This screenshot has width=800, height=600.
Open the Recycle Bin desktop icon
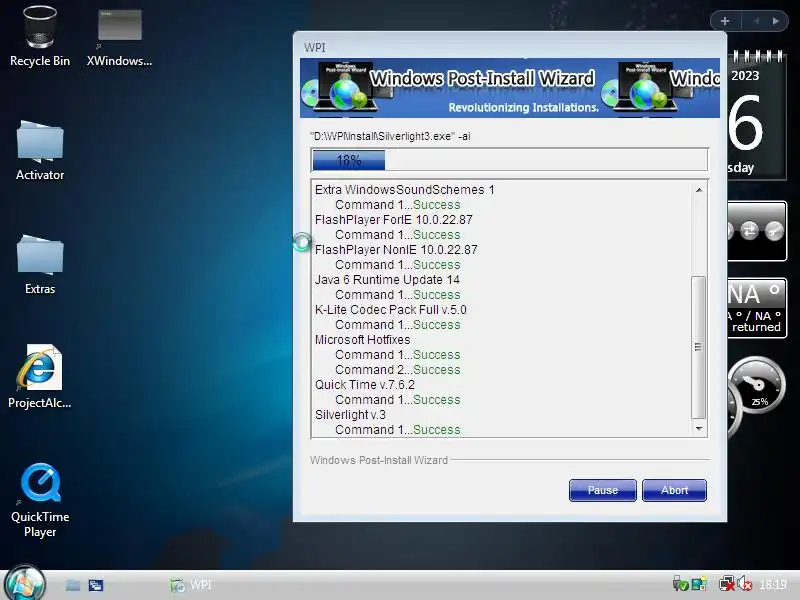pos(40,36)
